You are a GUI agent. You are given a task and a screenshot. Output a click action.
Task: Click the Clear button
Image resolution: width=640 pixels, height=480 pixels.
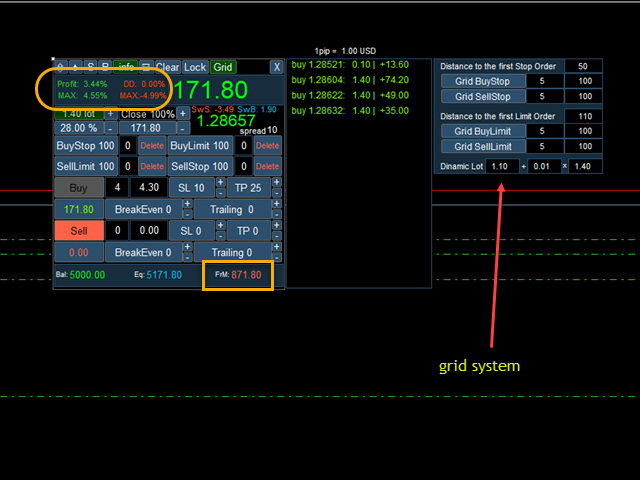[167, 67]
